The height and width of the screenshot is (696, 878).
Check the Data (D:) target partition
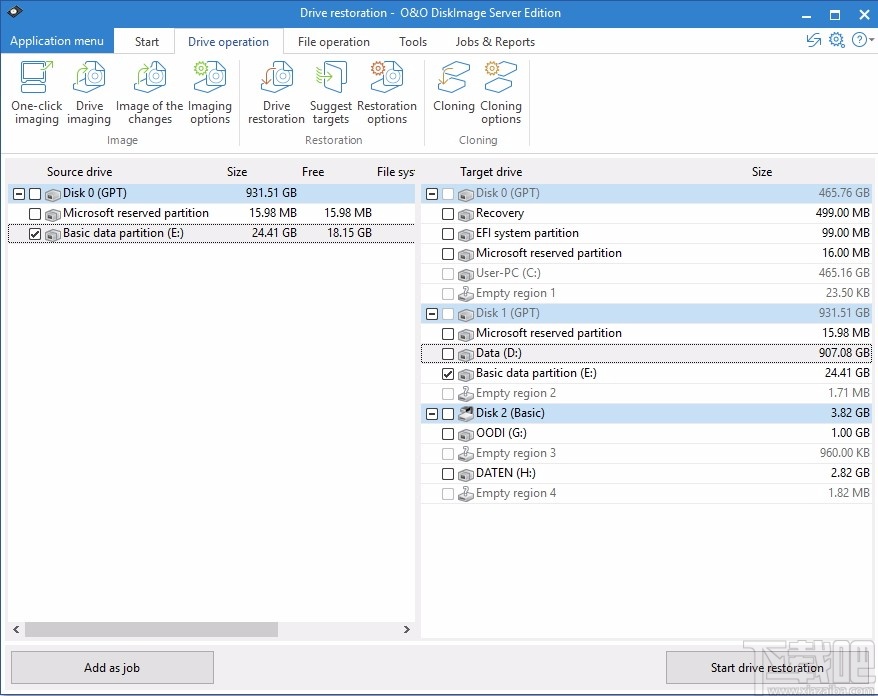pyautogui.click(x=446, y=353)
